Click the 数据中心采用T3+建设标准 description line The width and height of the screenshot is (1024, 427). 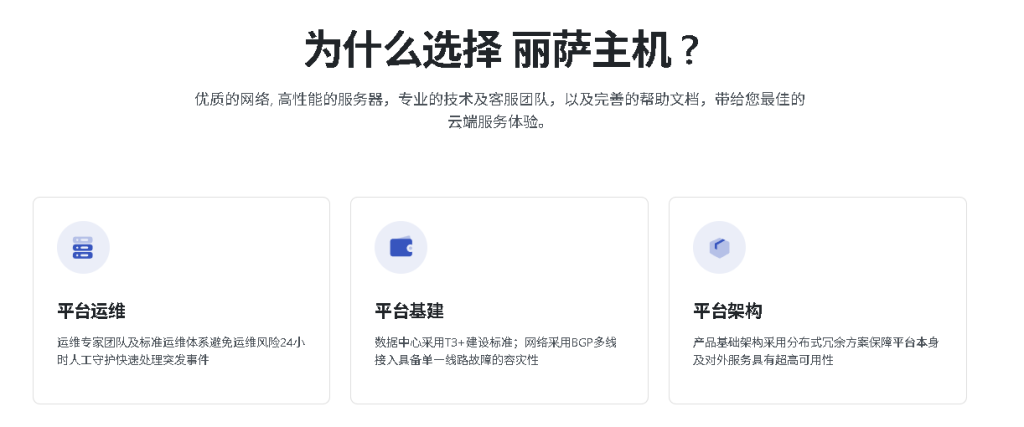point(495,342)
